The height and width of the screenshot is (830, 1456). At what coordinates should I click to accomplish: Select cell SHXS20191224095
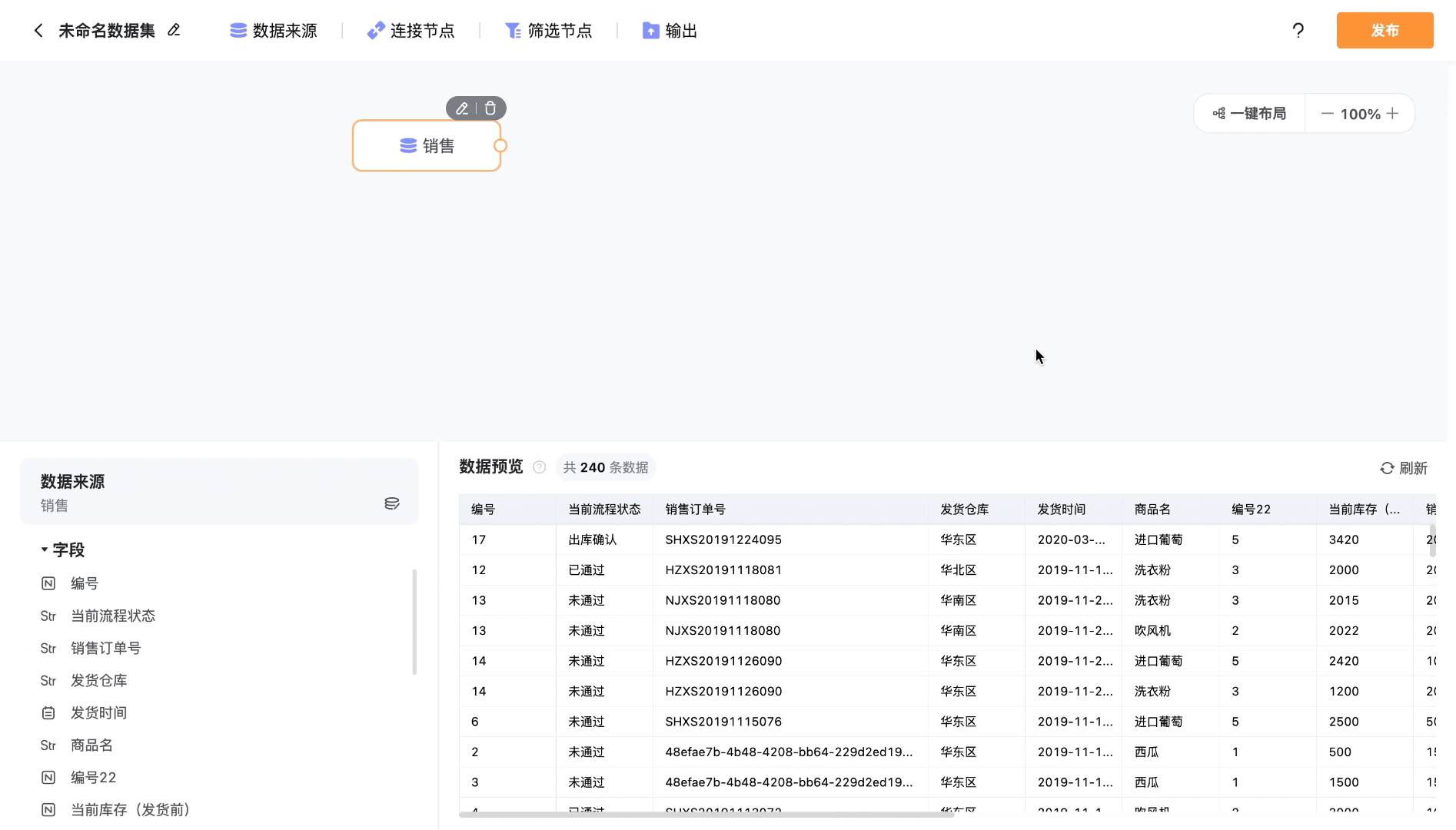[x=790, y=539]
